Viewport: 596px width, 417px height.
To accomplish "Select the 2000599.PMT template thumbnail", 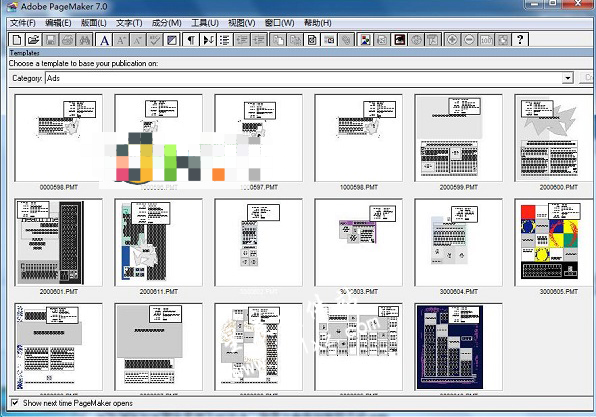I will (x=458, y=138).
